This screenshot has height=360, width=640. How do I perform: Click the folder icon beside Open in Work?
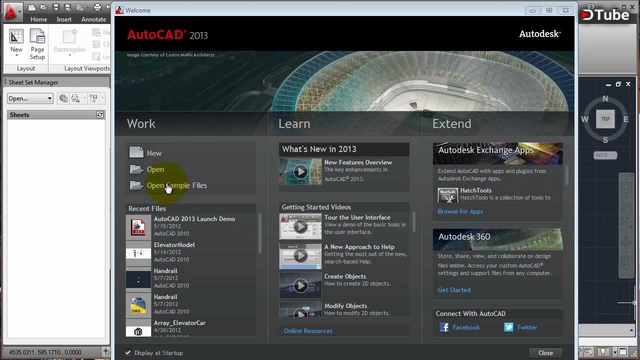(x=136, y=169)
